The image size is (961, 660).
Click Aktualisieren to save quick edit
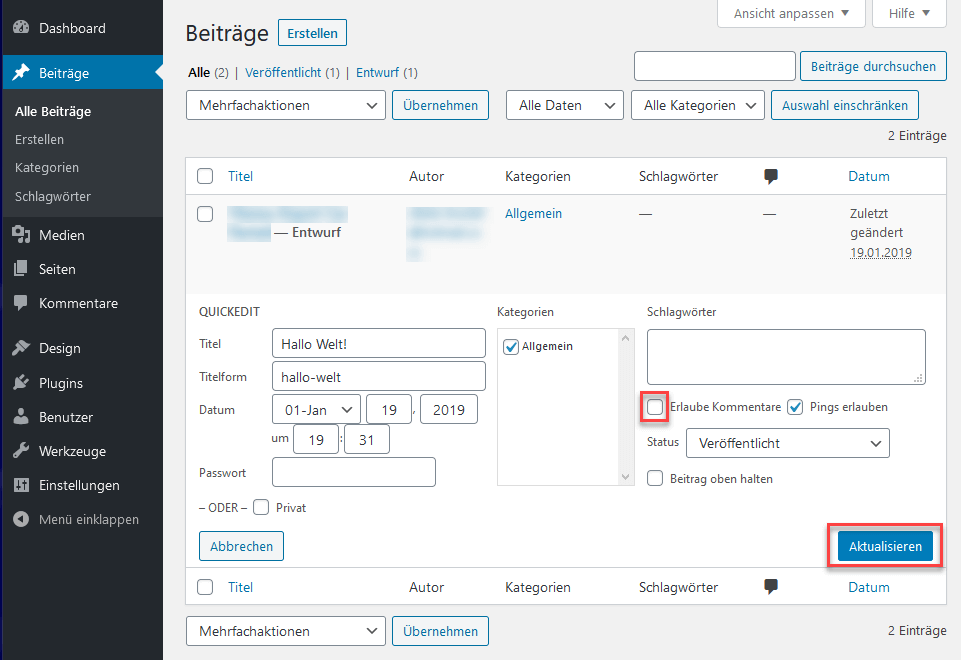pos(885,546)
